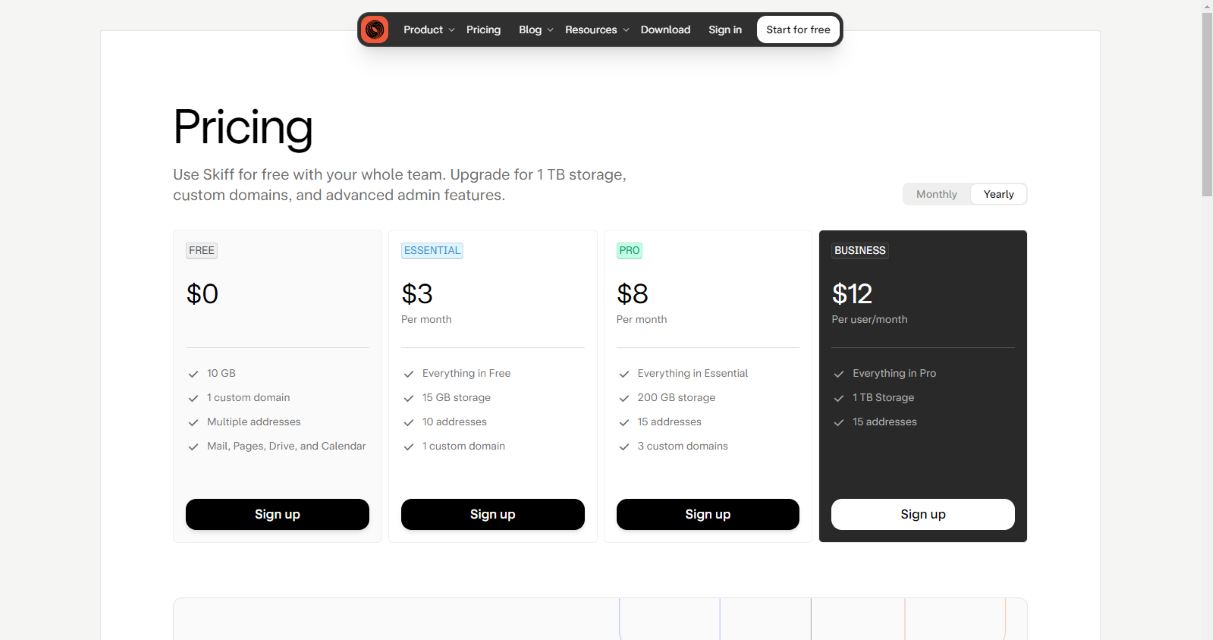Click the $0 price text
Screen dimensions: 1213x640
pos(202,294)
